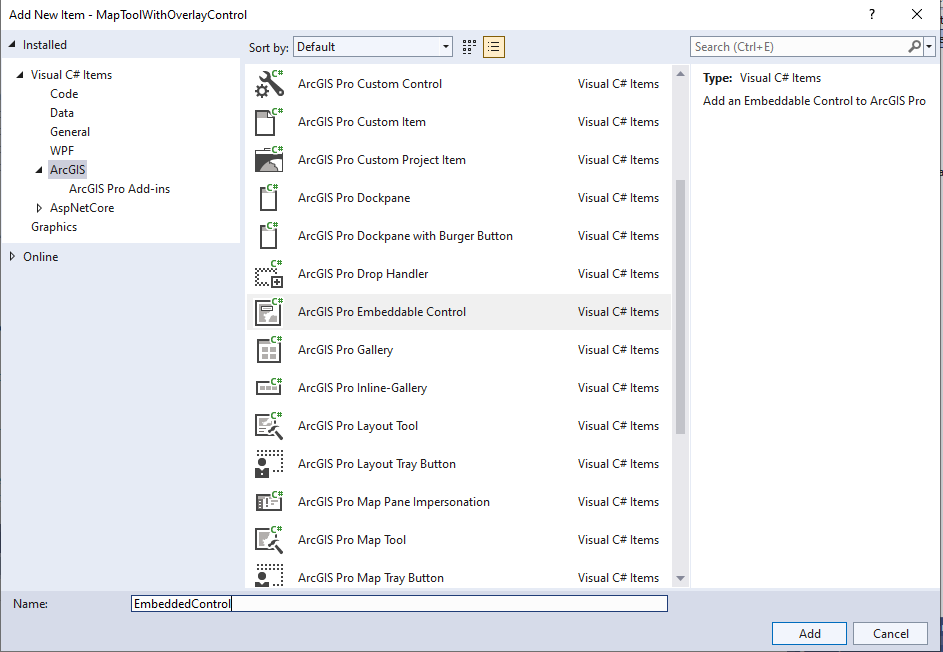The width and height of the screenshot is (943, 652).
Task: Click the ArcGIS Pro Embeddable Control icon
Action: point(269,312)
